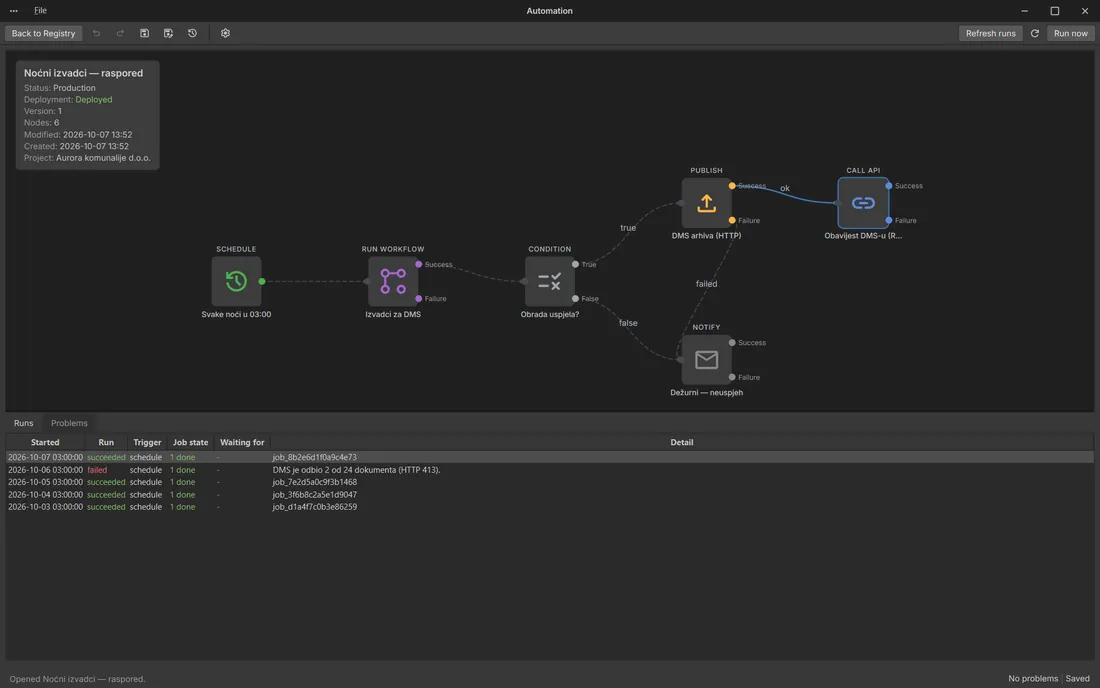Image resolution: width=1100 pixels, height=688 pixels.
Task: Select the Run Workflow node icon
Action: pyautogui.click(x=393, y=281)
